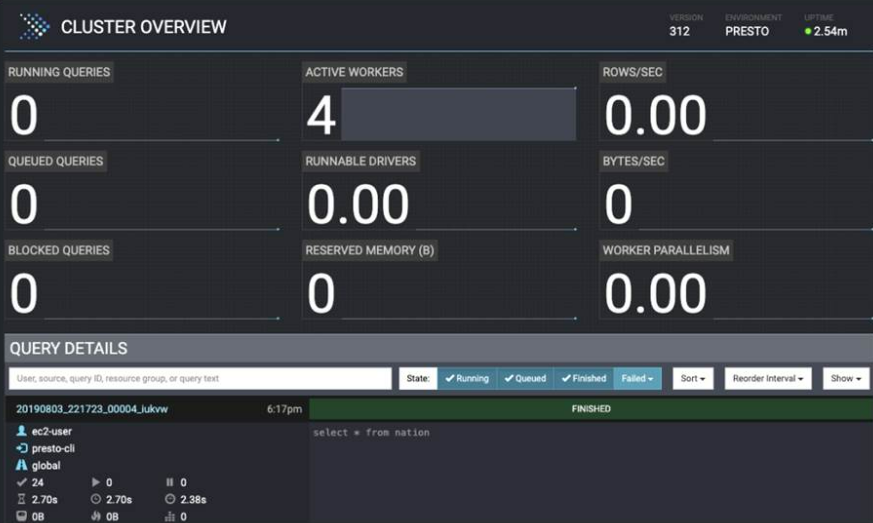Click the RUNNABLE DRIVERS label

click(x=361, y=161)
